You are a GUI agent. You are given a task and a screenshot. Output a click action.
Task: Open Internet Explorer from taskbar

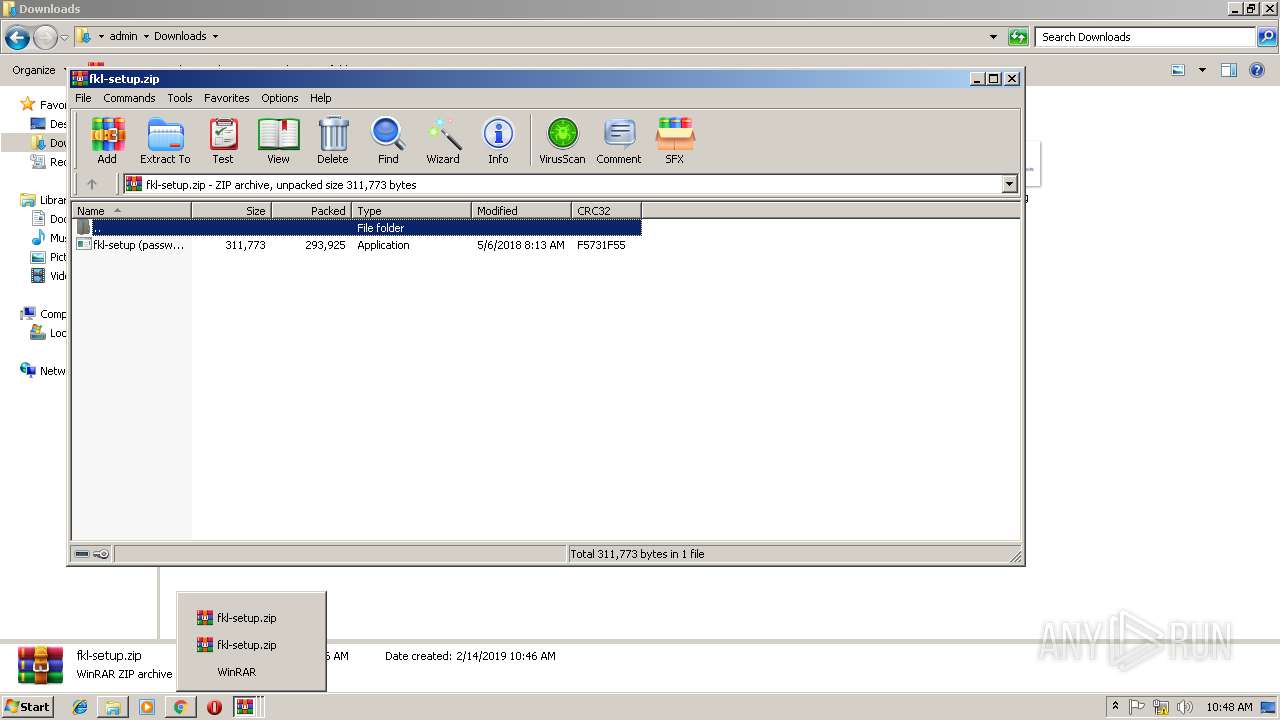coord(80,707)
